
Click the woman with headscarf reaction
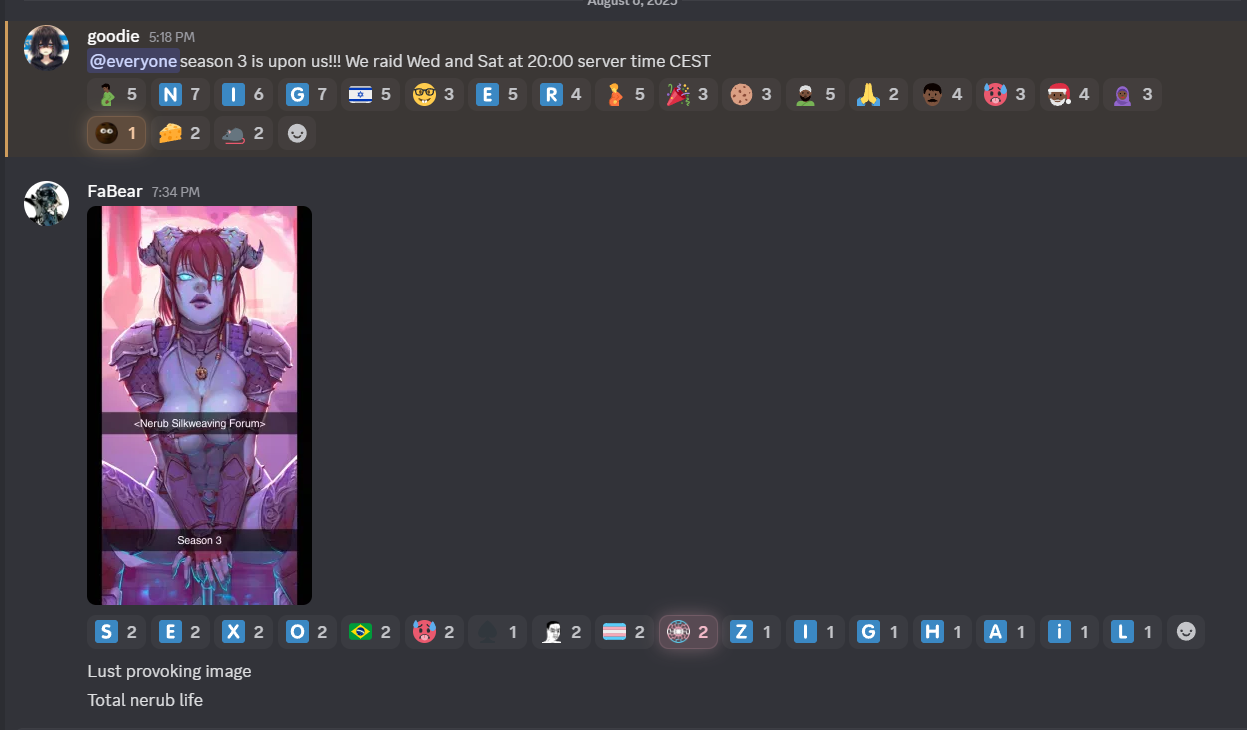[x=1132, y=95]
